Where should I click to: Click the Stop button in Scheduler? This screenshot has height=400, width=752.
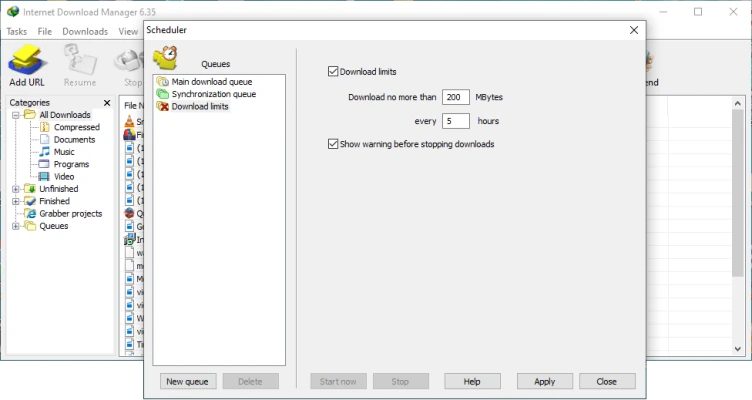(400, 382)
